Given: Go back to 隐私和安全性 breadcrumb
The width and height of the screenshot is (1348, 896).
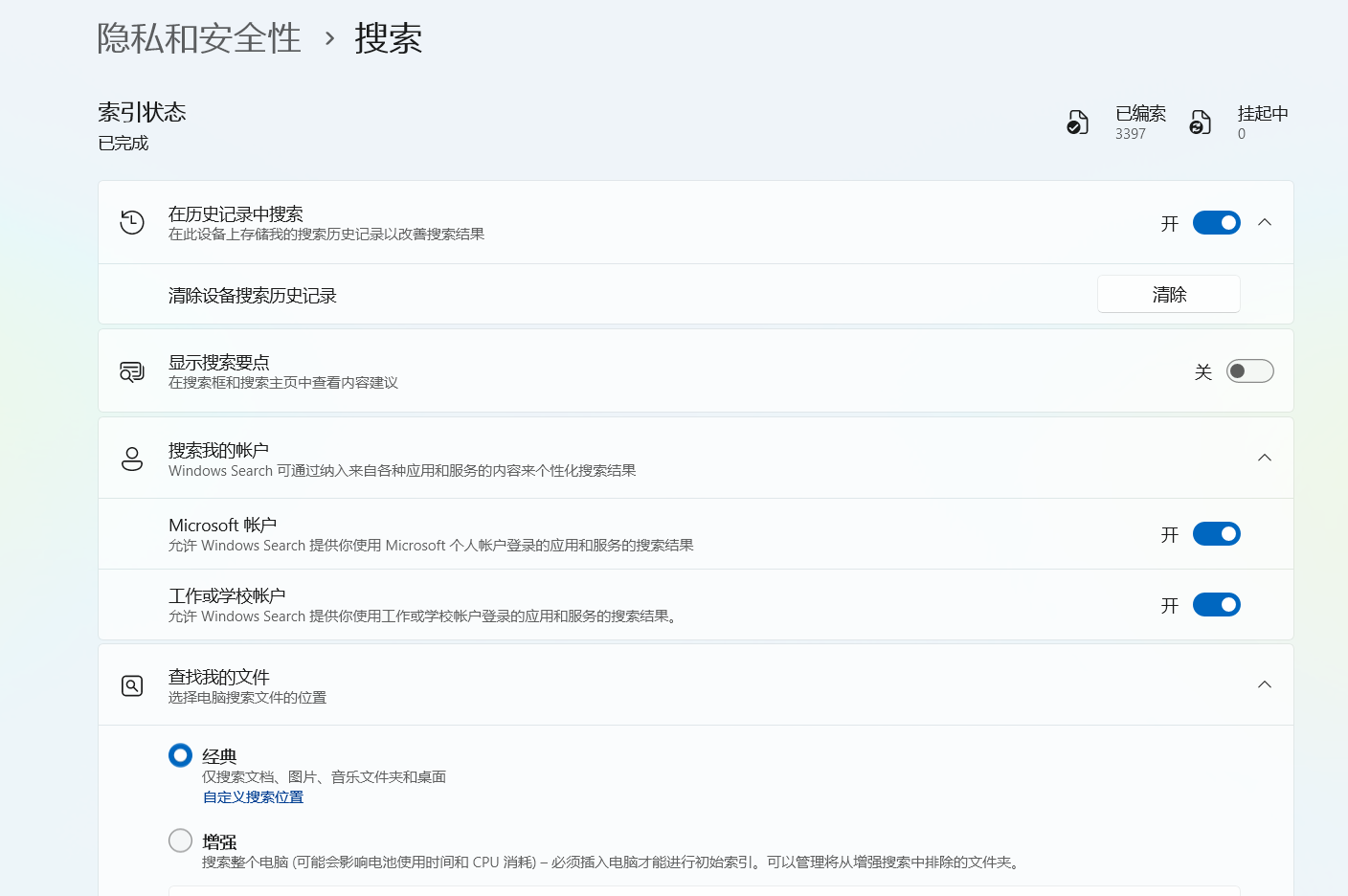Looking at the screenshot, I should click(x=199, y=38).
